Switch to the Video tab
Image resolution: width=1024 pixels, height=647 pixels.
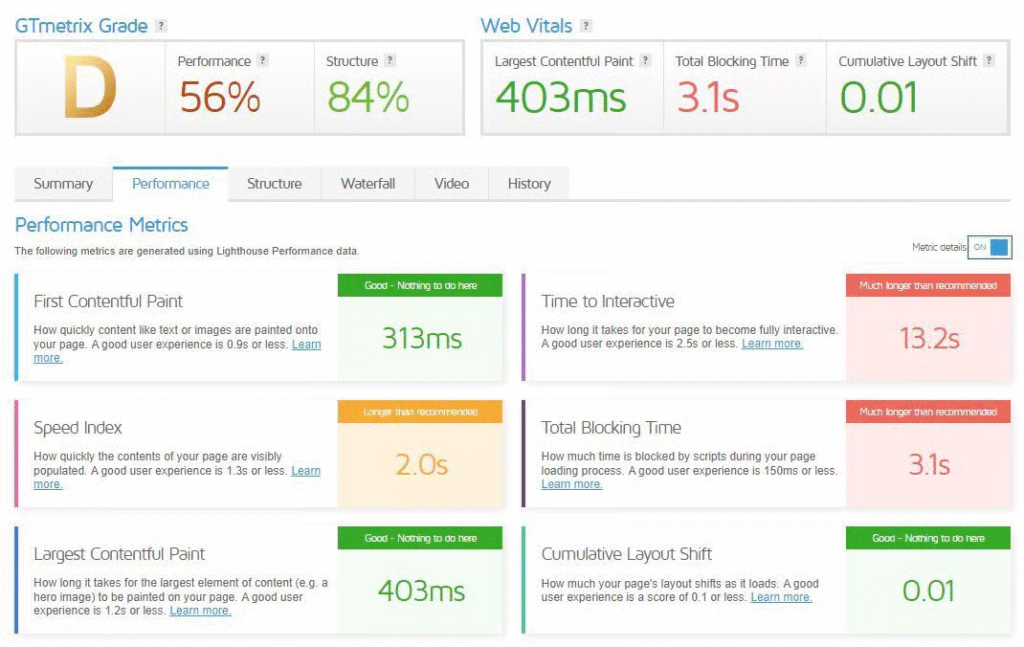point(452,184)
